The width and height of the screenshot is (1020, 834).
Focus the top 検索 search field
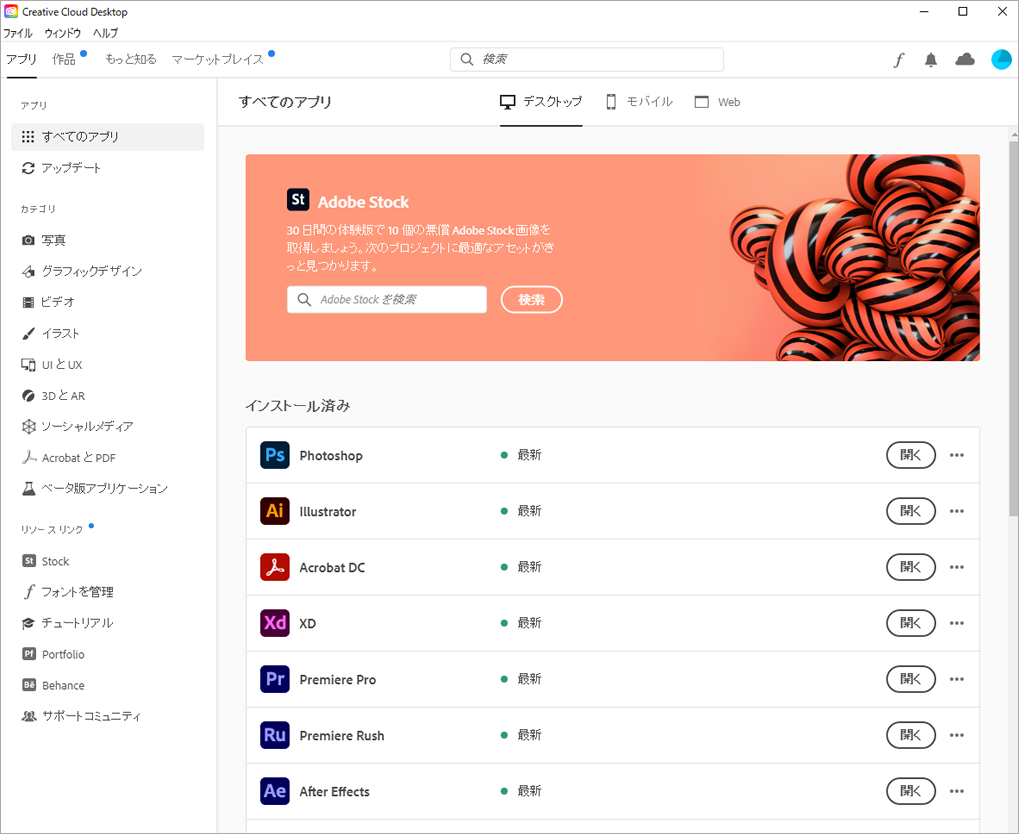587,59
